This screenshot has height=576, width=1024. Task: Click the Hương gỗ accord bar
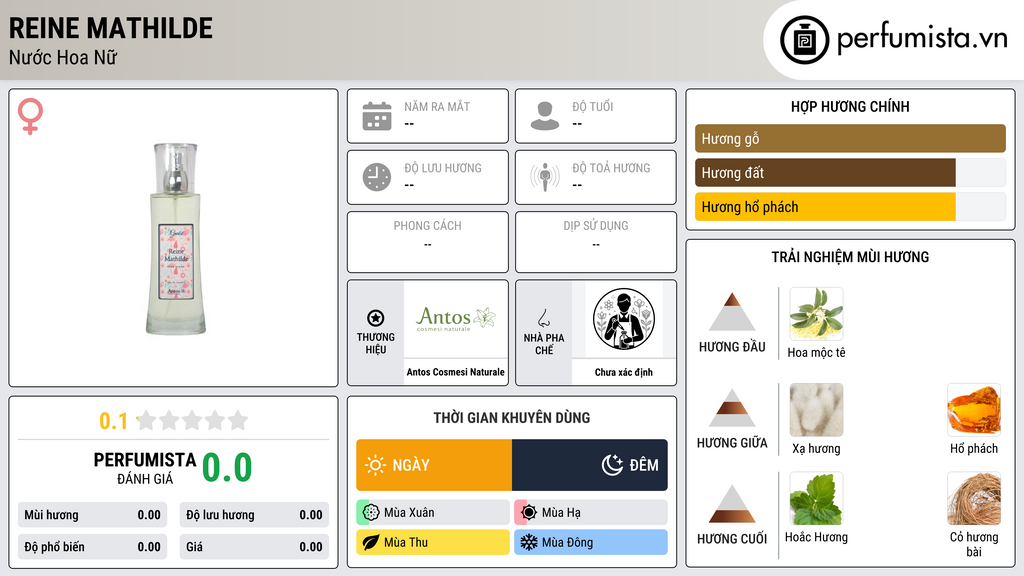(x=850, y=138)
